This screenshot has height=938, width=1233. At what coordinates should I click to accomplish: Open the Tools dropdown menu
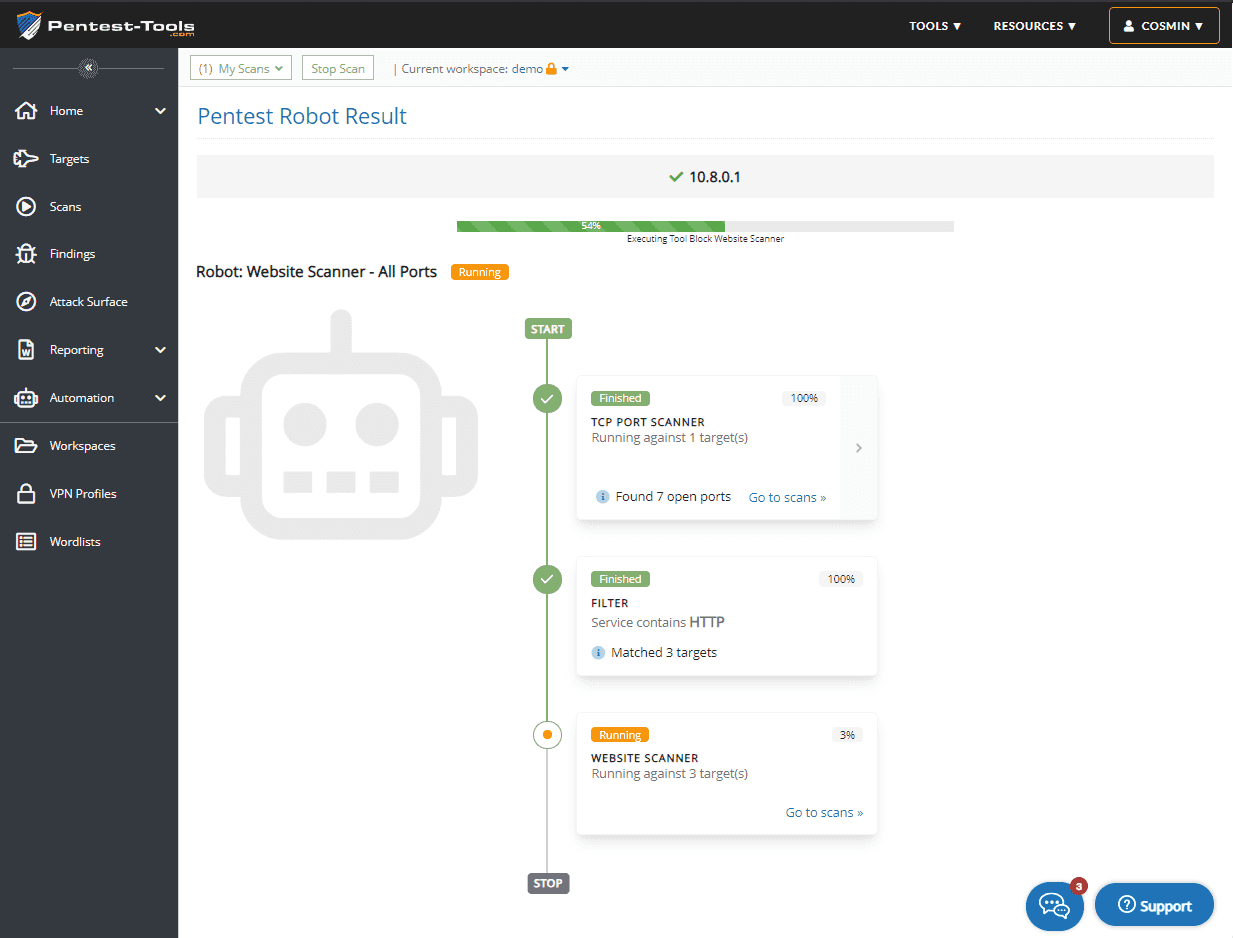pyautogui.click(x=934, y=25)
